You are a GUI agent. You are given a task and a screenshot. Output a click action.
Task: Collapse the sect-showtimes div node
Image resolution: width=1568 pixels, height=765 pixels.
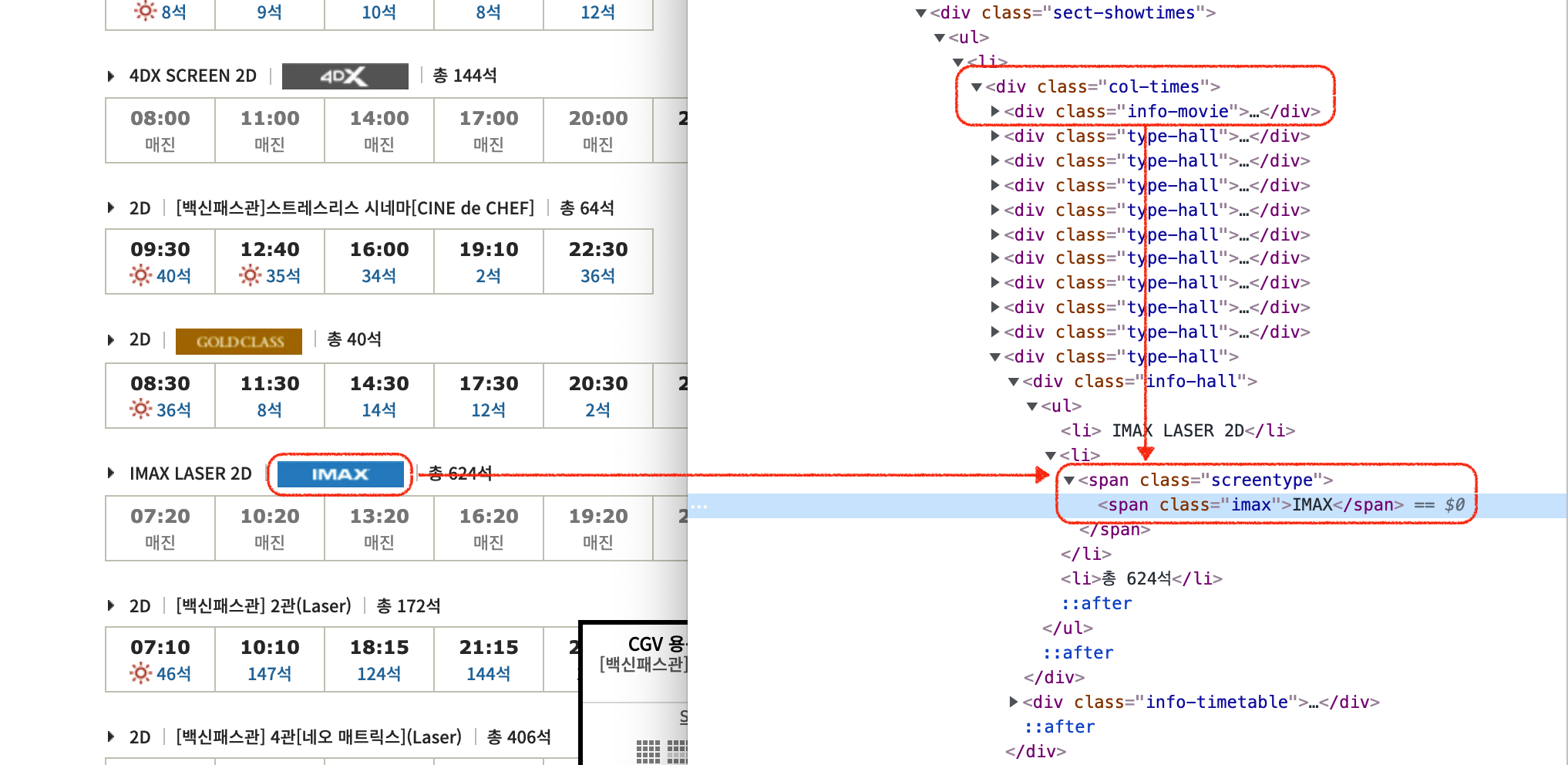point(920,13)
